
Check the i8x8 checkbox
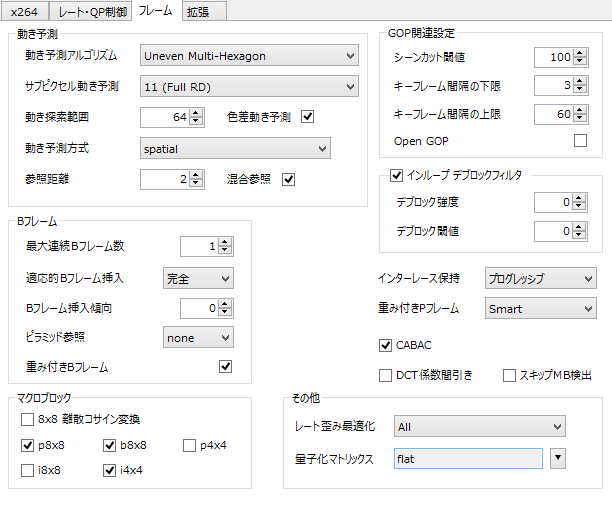tap(27, 471)
